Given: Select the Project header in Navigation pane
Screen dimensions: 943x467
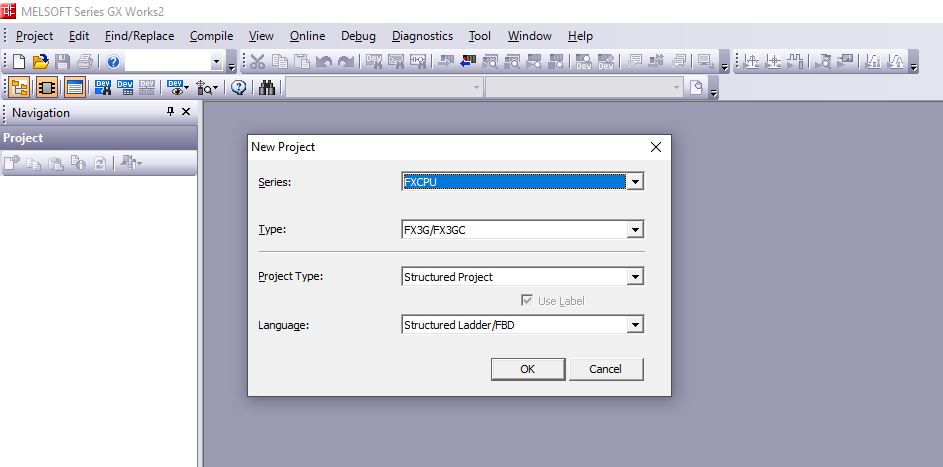Looking at the screenshot, I should click(x=99, y=138).
